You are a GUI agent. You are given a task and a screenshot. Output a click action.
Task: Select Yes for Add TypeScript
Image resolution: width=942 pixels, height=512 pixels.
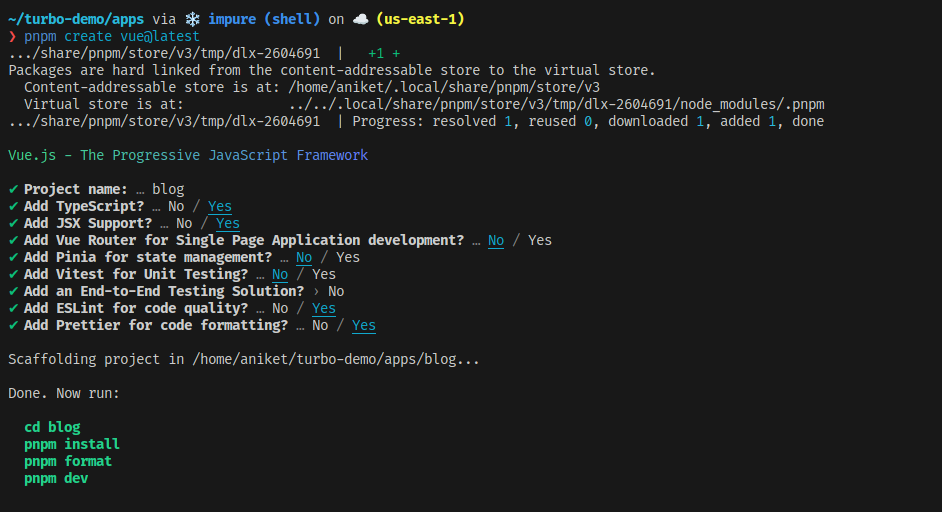click(x=220, y=206)
